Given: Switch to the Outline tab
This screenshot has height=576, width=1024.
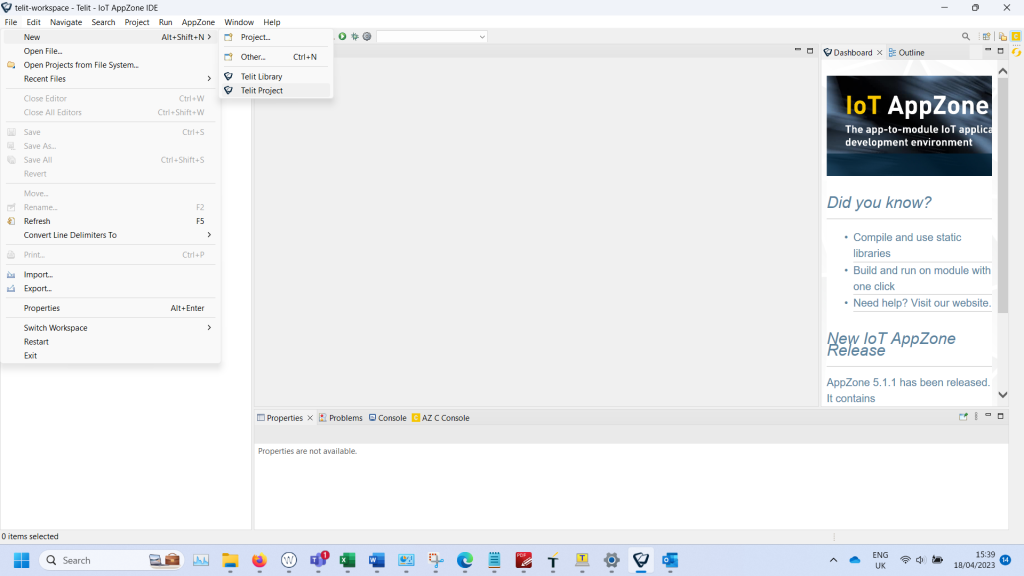Looking at the screenshot, I should (906, 53).
